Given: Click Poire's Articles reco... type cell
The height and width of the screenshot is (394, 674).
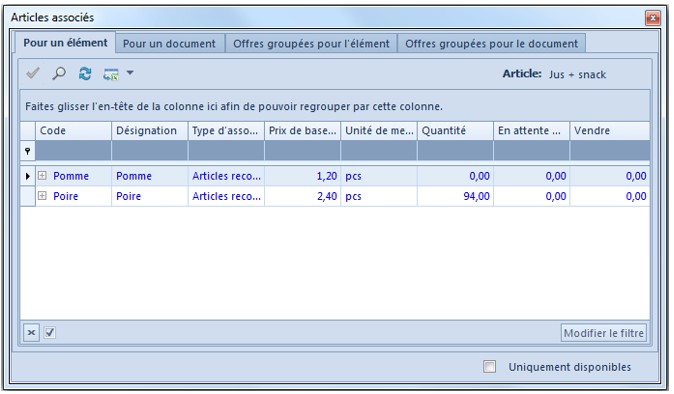Looking at the screenshot, I should coord(226,196).
